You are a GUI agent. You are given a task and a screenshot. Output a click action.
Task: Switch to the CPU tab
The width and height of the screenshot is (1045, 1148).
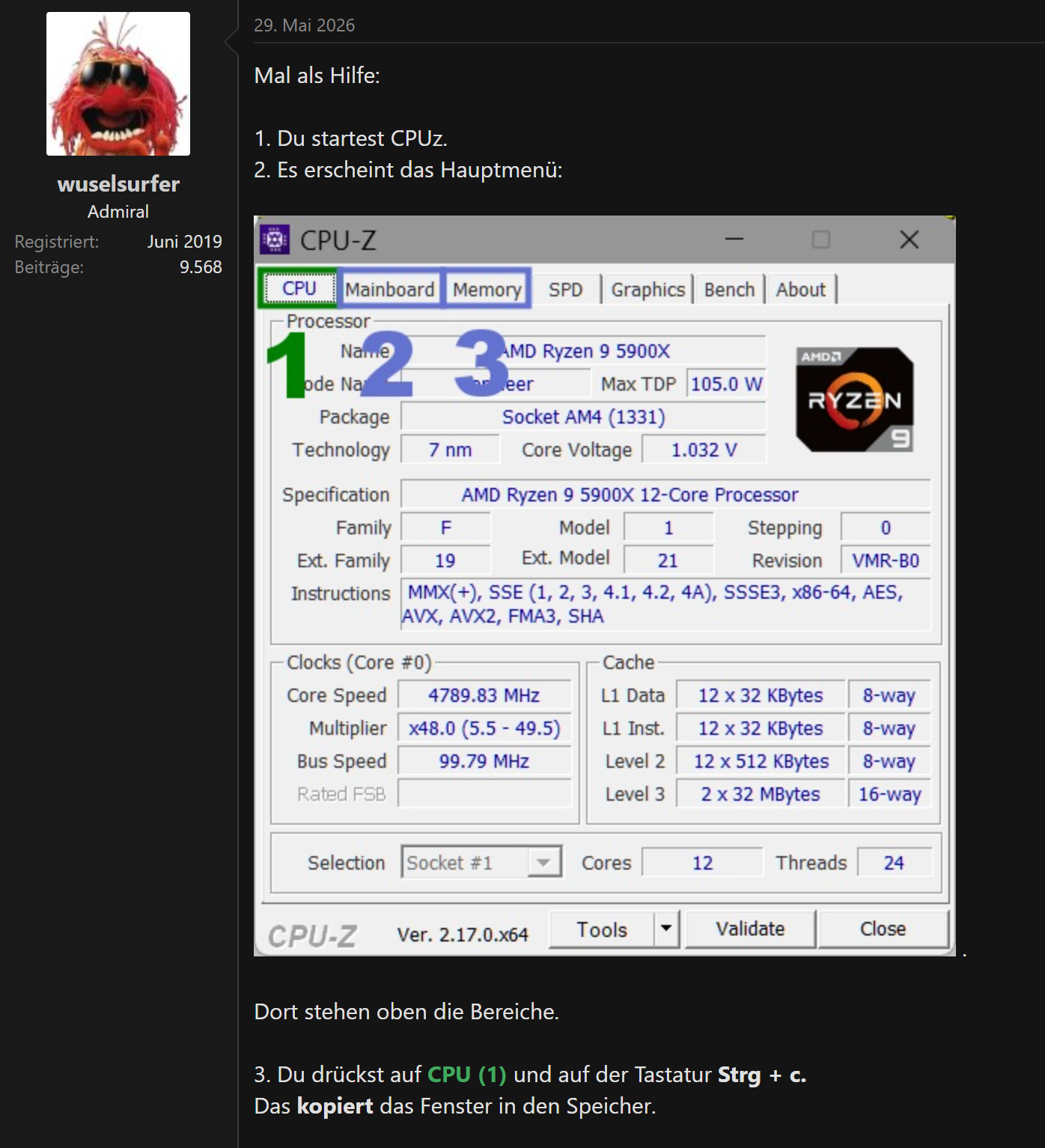tap(299, 289)
